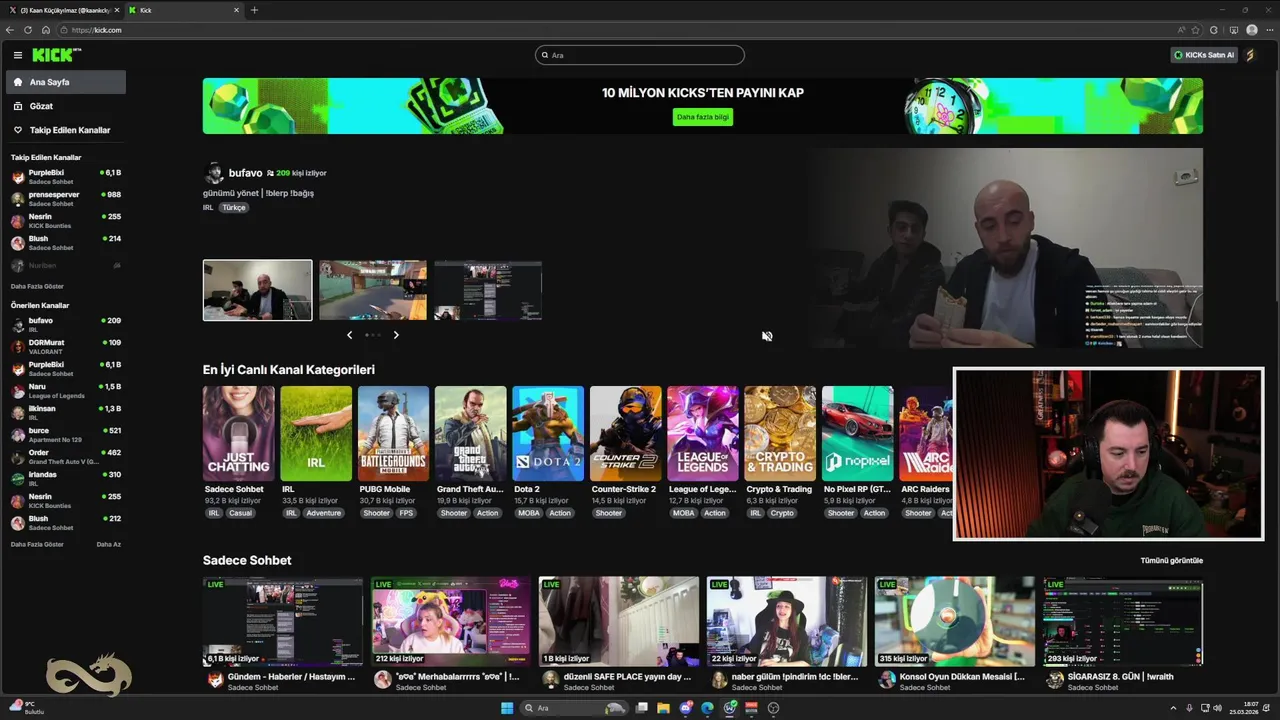The height and width of the screenshot is (720, 1280).
Task: Open the browser settings ellipsis menu
Action: (1269, 30)
